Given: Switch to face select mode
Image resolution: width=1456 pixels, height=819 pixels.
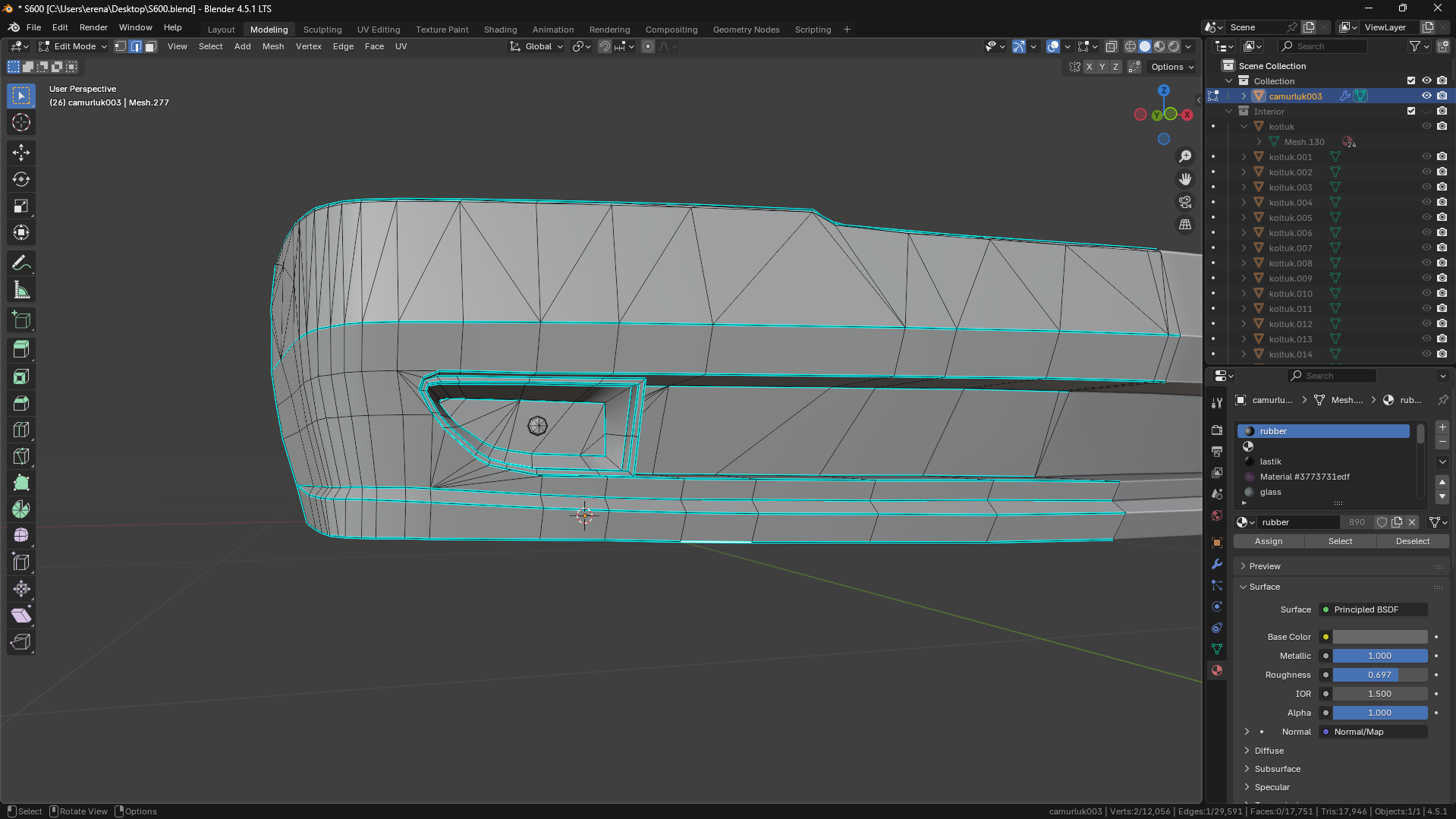Looking at the screenshot, I should click(150, 46).
